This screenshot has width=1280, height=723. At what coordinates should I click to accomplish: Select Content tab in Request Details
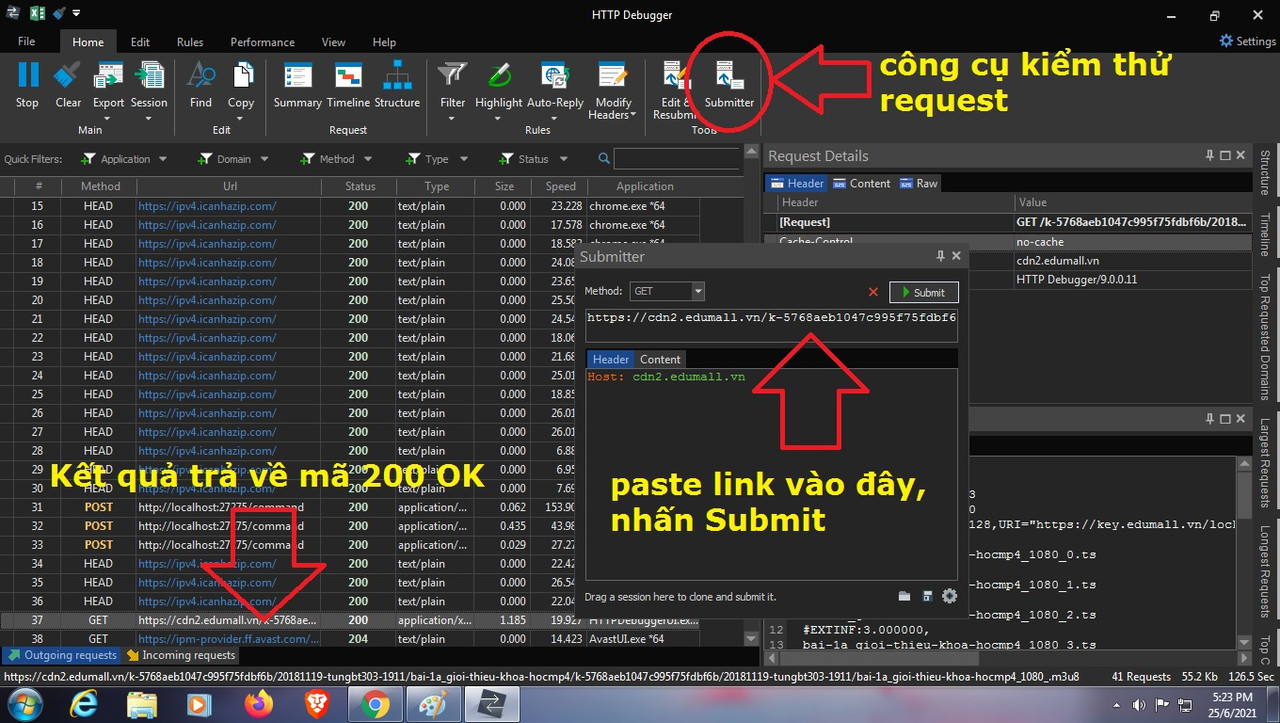coord(861,183)
